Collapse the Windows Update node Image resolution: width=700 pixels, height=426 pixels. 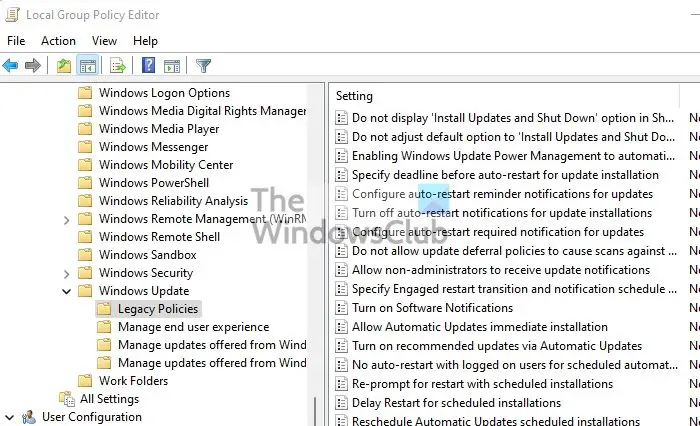[67, 292]
